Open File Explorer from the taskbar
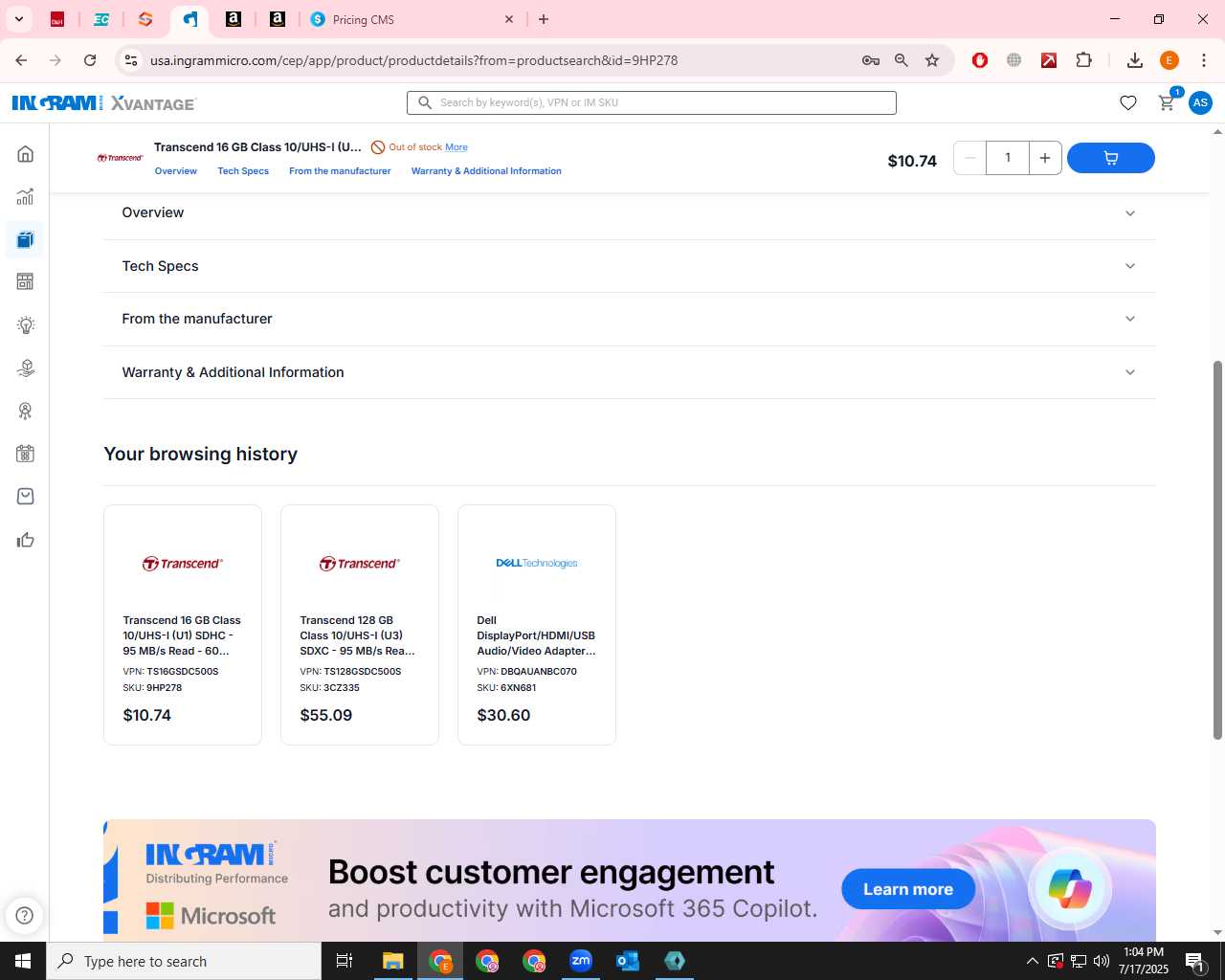1225x980 pixels. click(x=393, y=961)
